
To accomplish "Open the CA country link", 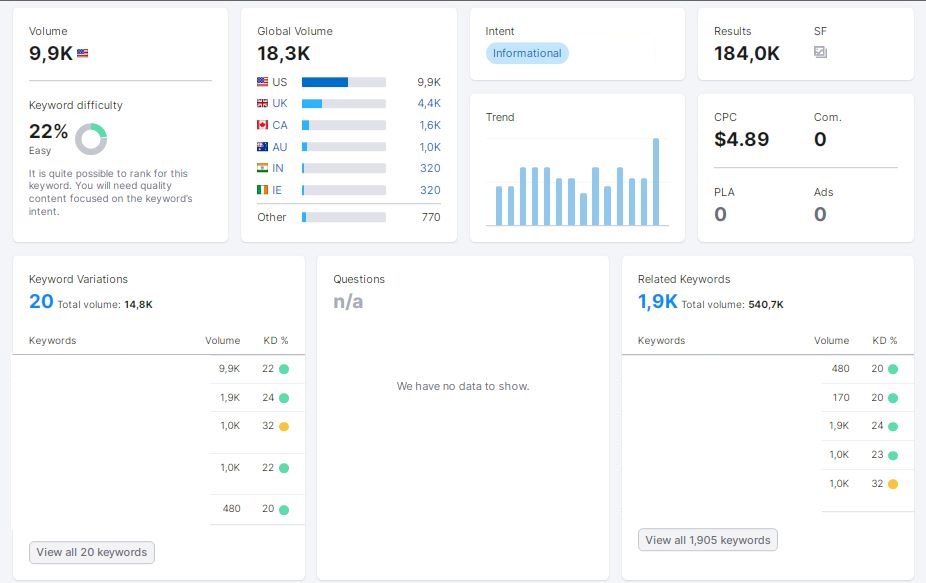I will 279,125.
